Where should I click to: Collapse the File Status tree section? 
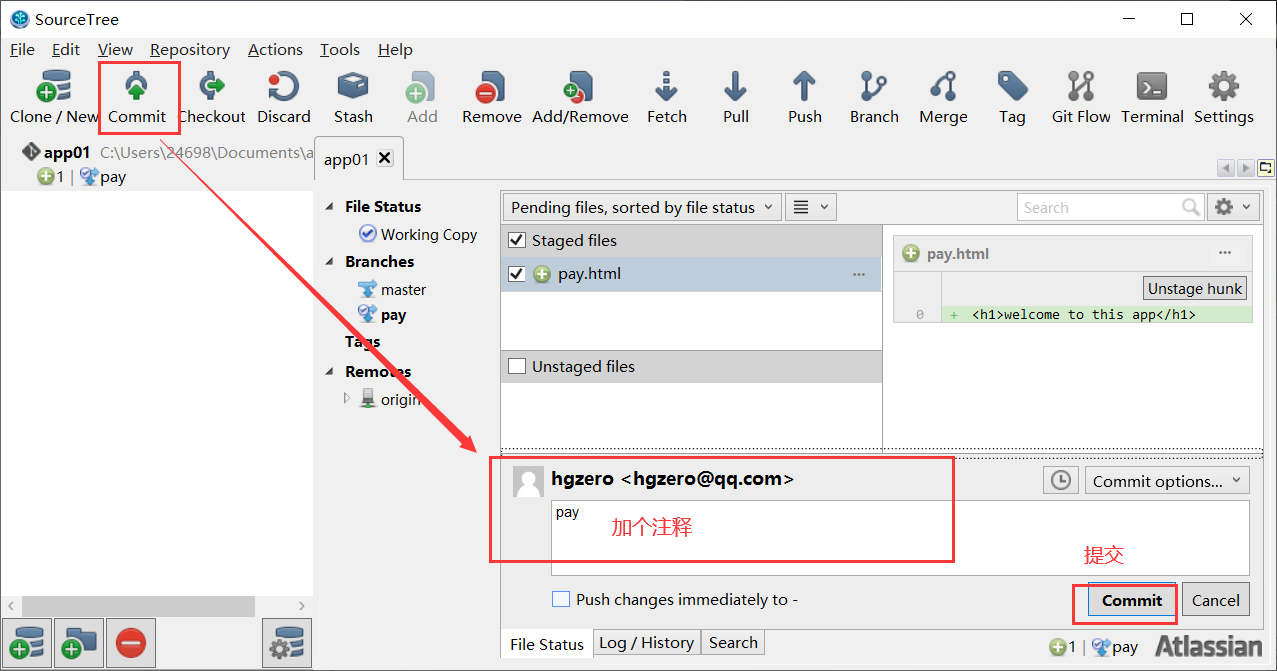click(x=331, y=206)
